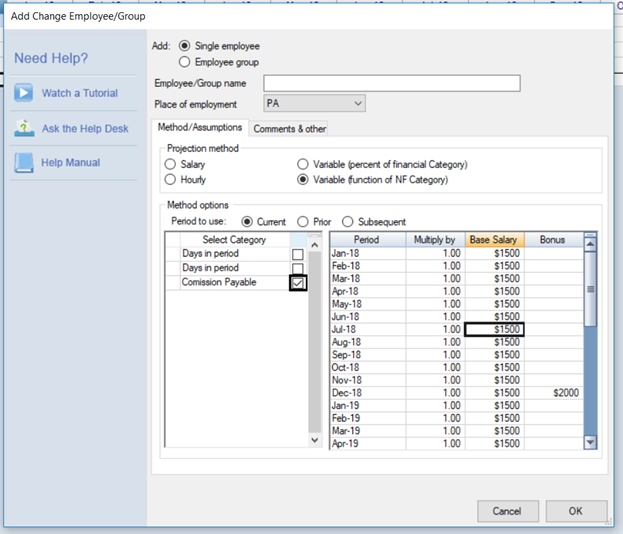
Task: Click the Ask the Help Desk icon
Action: click(x=24, y=128)
